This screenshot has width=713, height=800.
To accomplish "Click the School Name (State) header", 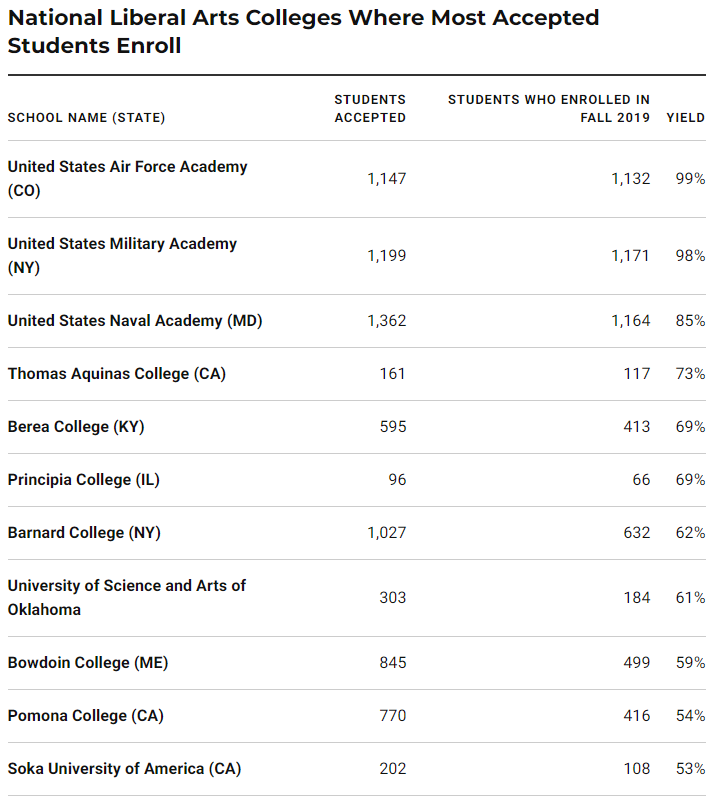I will tap(87, 118).
